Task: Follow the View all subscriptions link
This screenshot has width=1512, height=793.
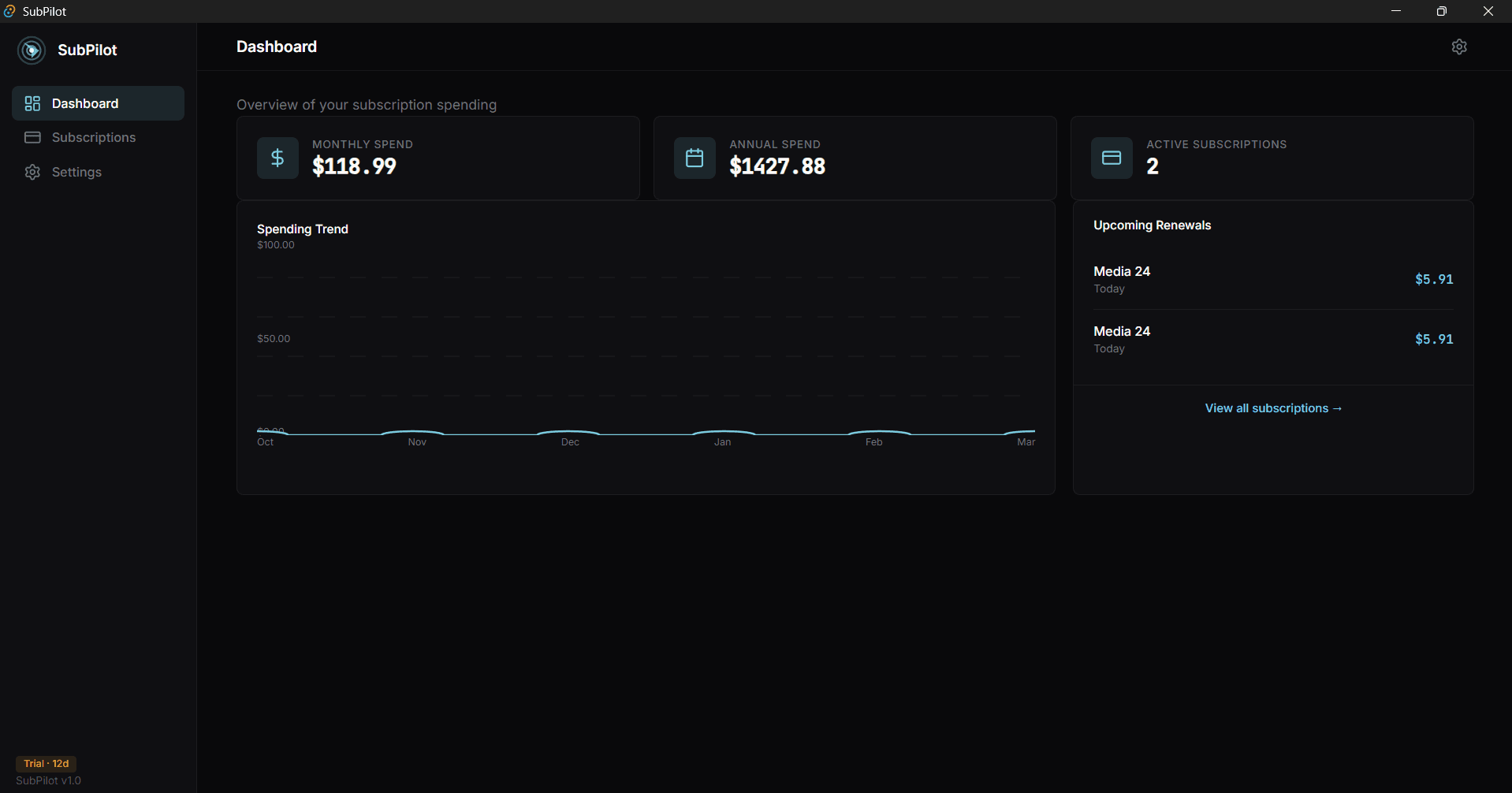Action: [x=1273, y=408]
